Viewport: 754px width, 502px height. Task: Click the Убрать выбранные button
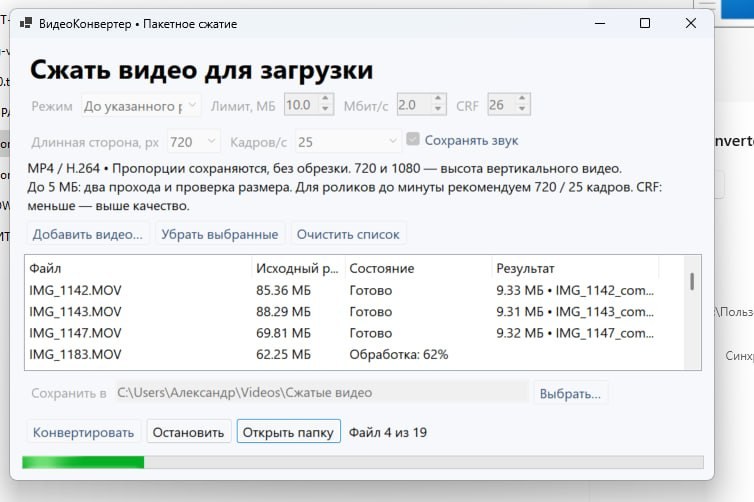tap(220, 234)
